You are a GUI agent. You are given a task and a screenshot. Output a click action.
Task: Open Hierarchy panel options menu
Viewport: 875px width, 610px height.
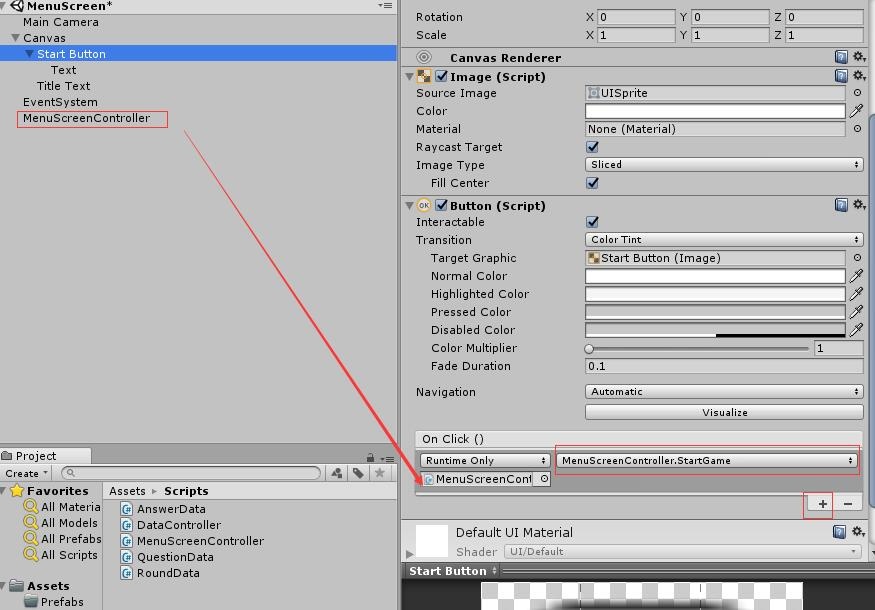pos(385,6)
